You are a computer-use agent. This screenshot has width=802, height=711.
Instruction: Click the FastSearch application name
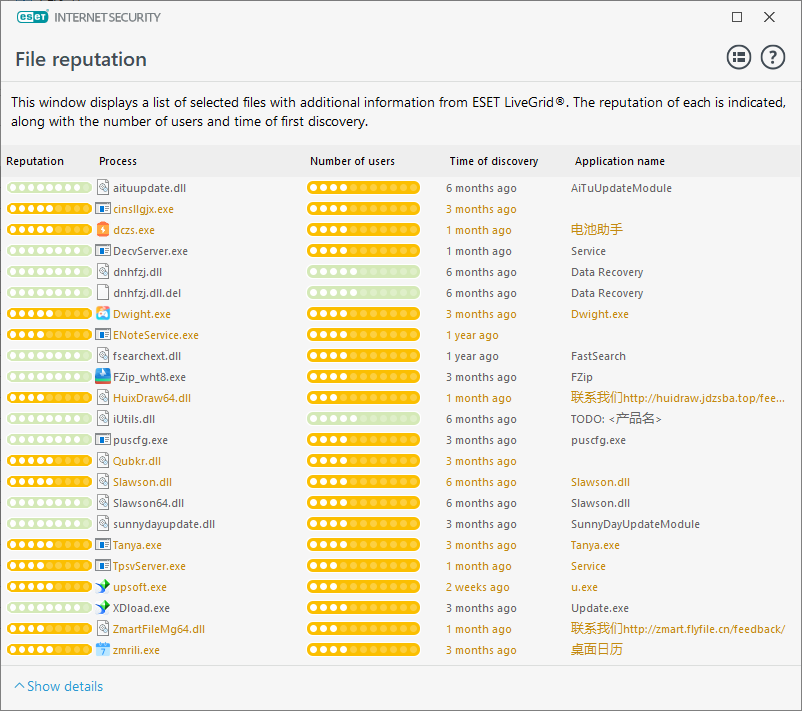598,356
